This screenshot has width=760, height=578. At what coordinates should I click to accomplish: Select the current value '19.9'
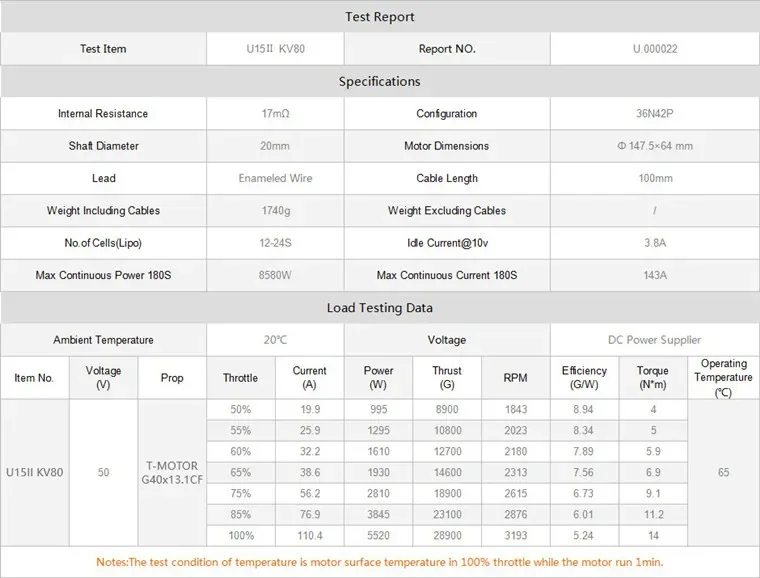click(x=310, y=409)
